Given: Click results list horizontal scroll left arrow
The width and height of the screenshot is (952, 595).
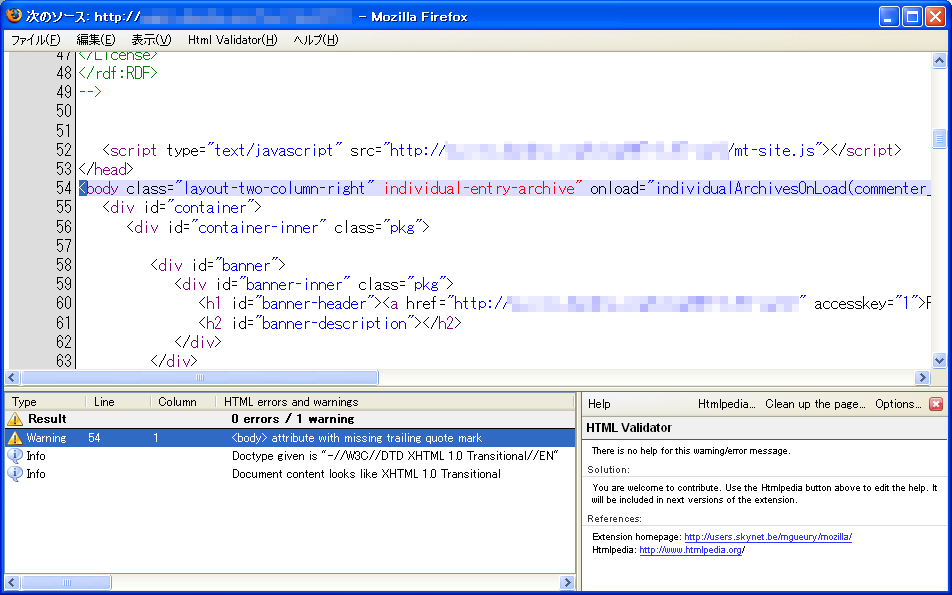Looking at the screenshot, I should (x=12, y=582).
